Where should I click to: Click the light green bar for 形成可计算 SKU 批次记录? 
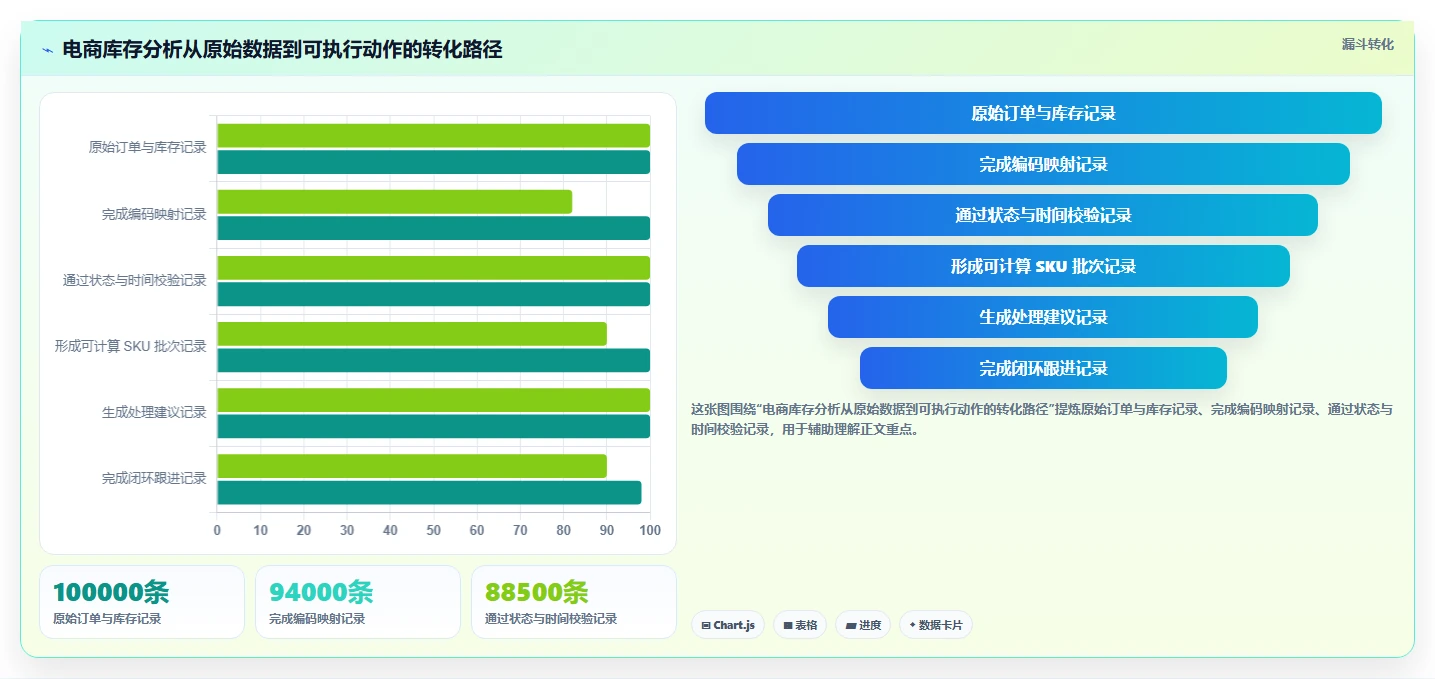(x=412, y=333)
